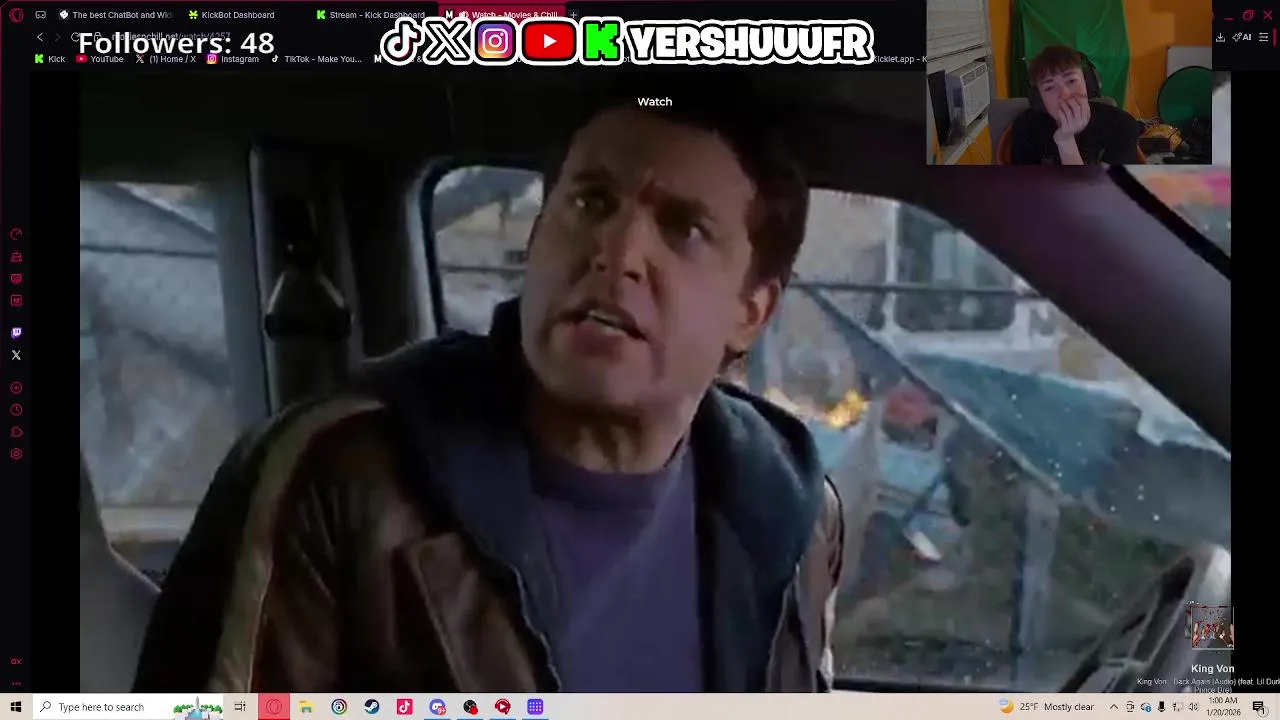Screen dimensions: 1280x720
Task: Open the Kick bookmark
Action: [x=49, y=59]
